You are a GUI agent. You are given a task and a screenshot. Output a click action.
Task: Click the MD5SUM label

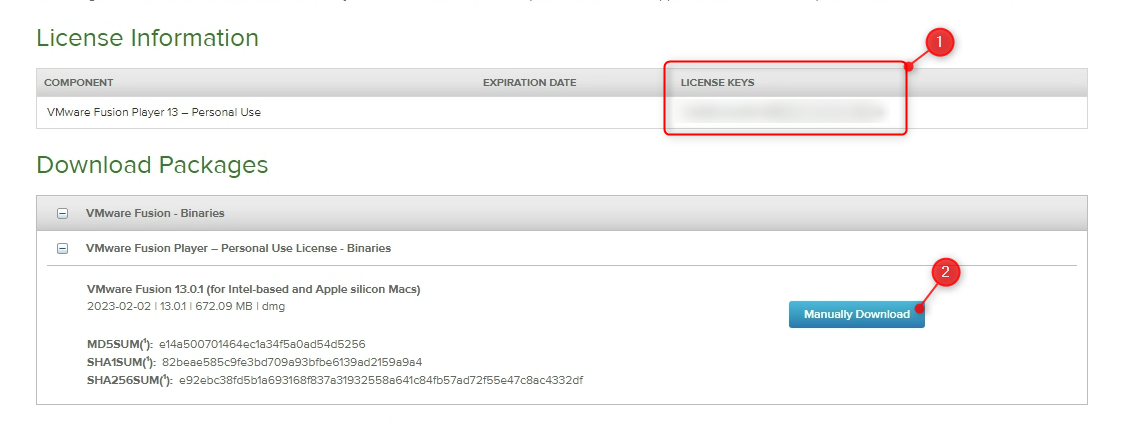(x=120, y=344)
